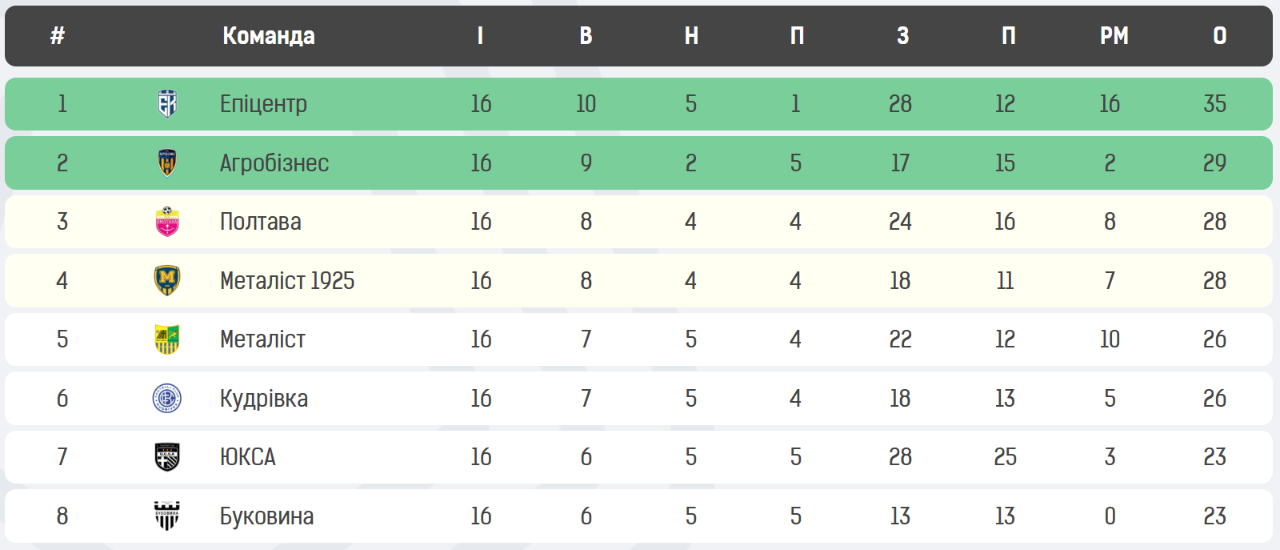The height and width of the screenshot is (550, 1280).
Task: Click the black ЮКСА shield logo
Action: tap(167, 458)
